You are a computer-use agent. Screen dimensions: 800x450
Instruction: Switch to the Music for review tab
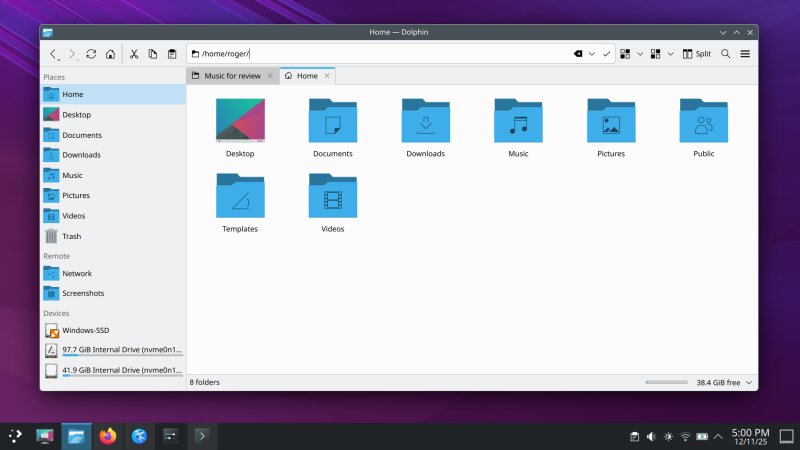coord(226,76)
